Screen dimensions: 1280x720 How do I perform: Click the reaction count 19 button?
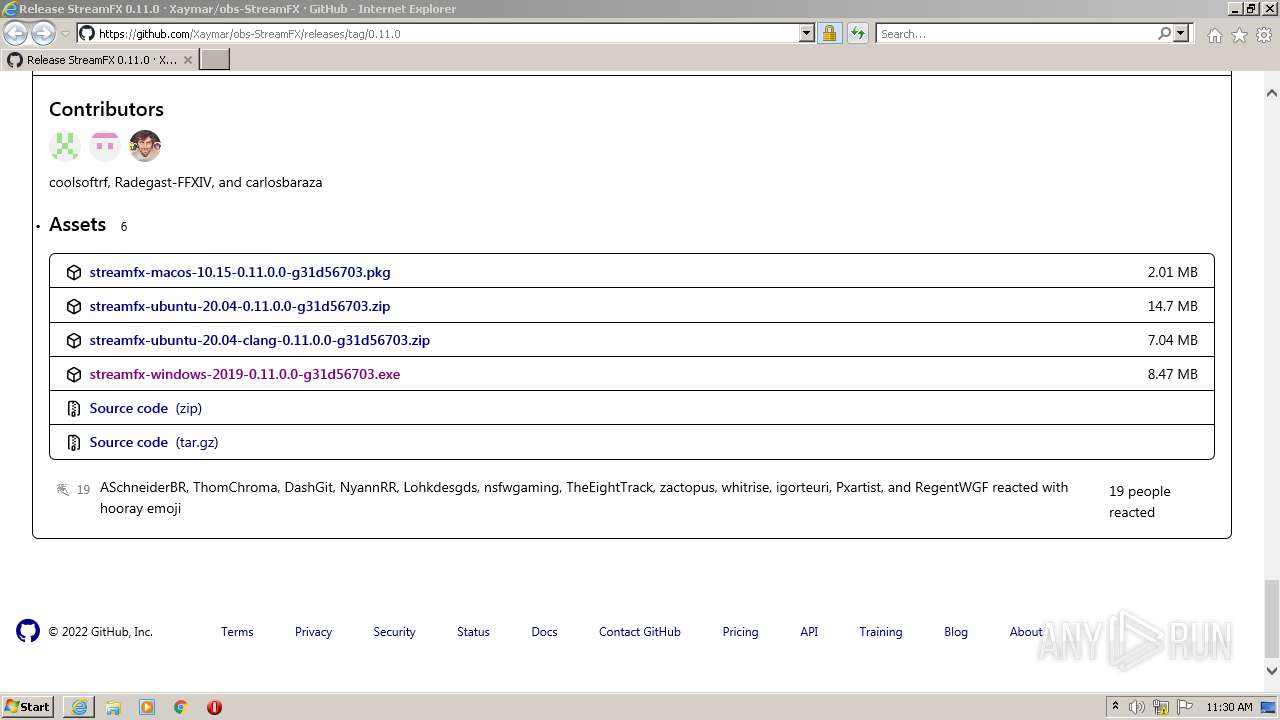point(74,489)
